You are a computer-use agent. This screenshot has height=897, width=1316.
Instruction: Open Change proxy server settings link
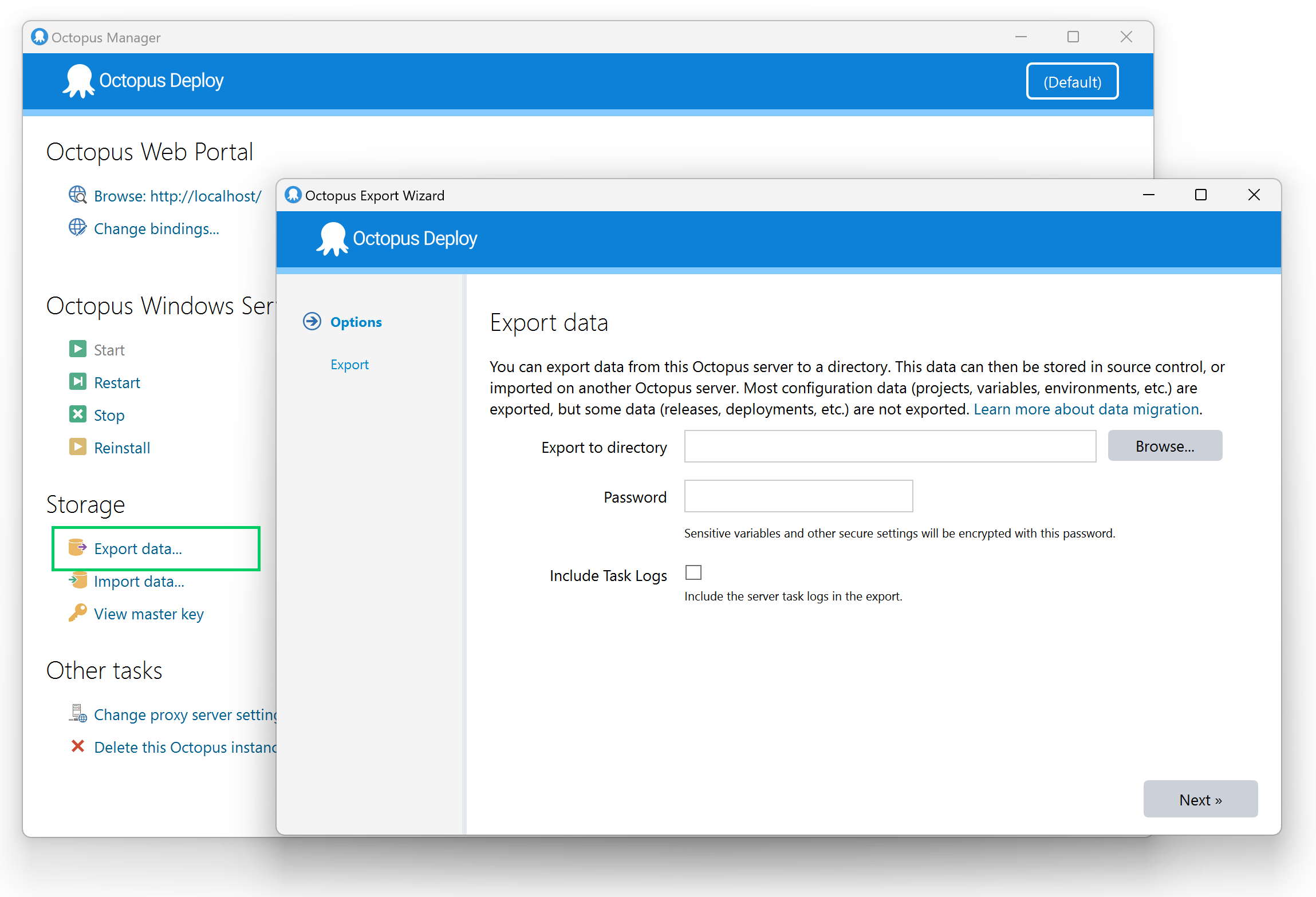[x=185, y=714]
